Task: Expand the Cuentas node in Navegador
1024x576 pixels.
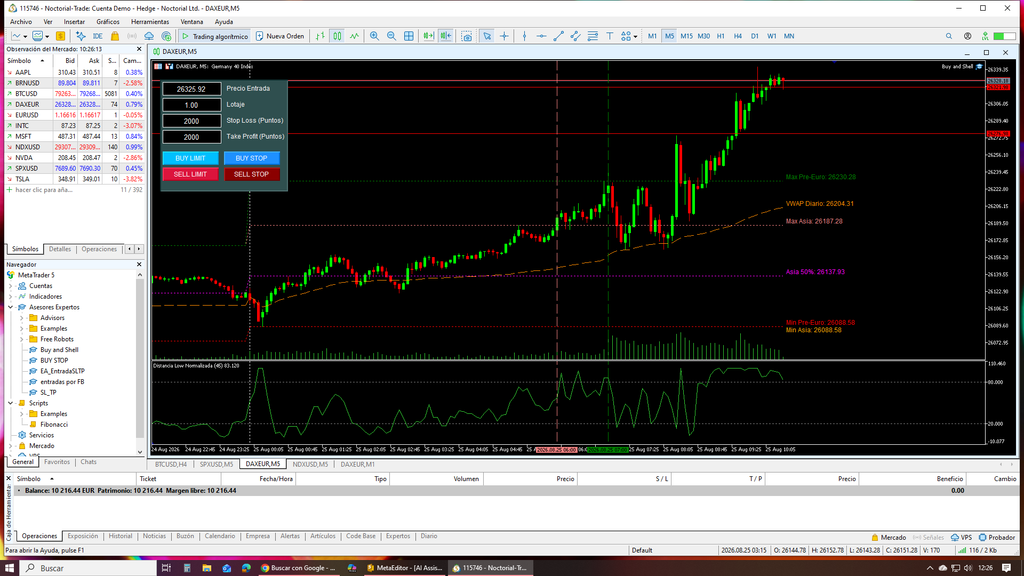Action: pos(10,286)
